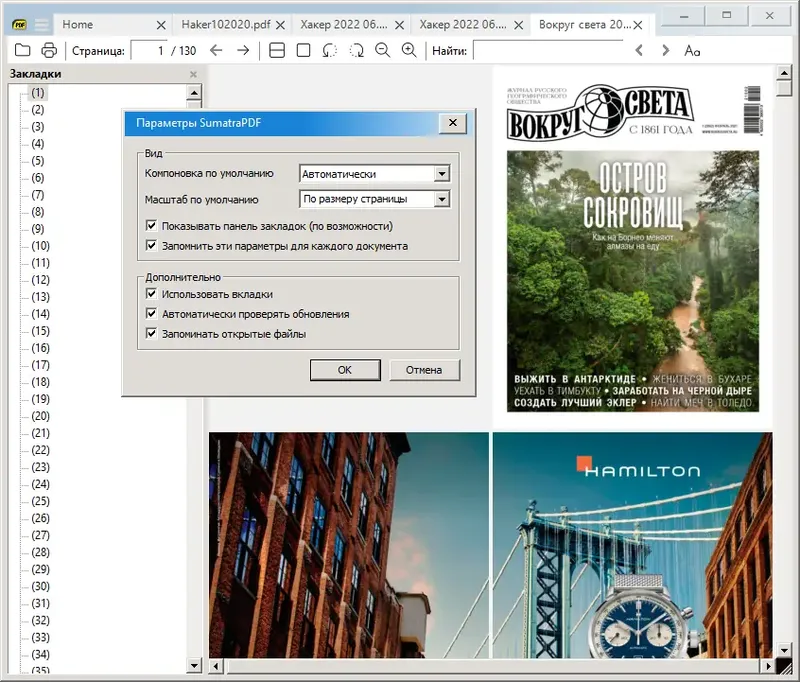The height and width of the screenshot is (682, 800).
Task: Click the Hamilton advertisement page
Action: [633, 545]
